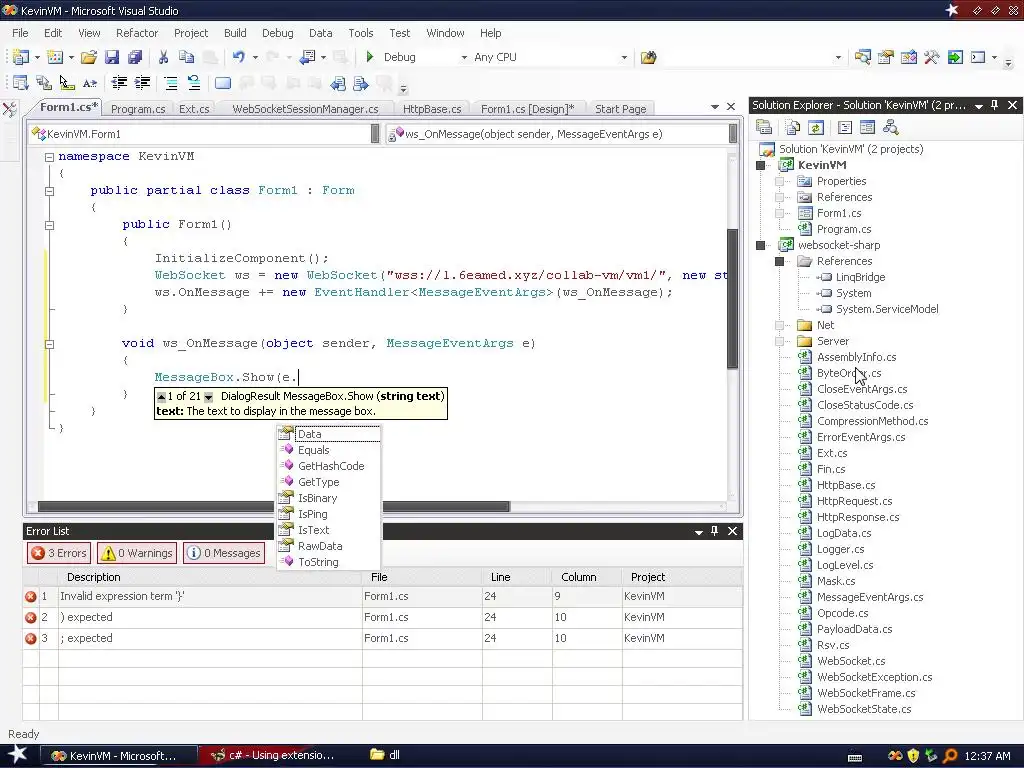This screenshot has height=768, width=1024.
Task: Open the Any CPU platform dropdown
Action: (624, 57)
